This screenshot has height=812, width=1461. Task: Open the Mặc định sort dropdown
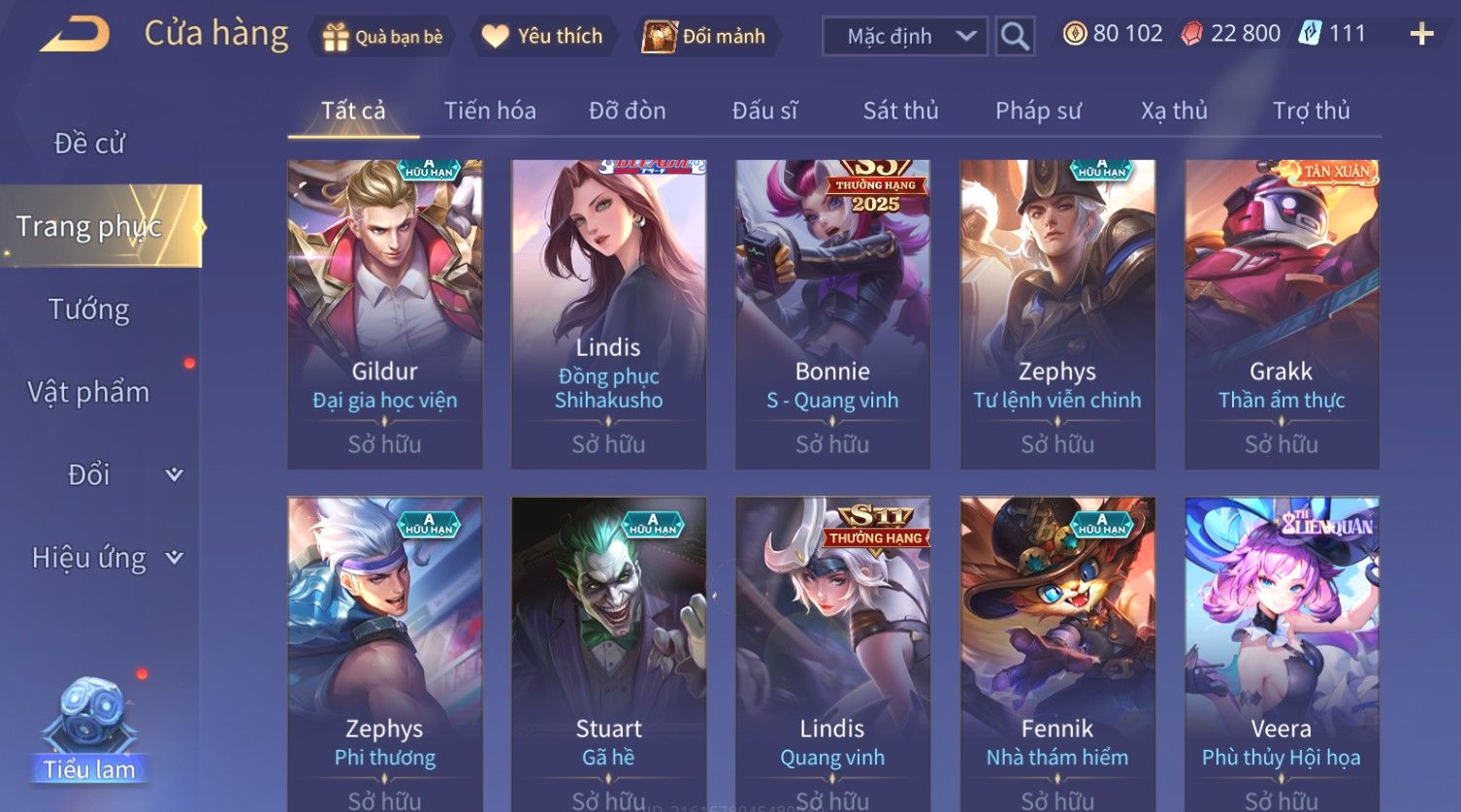tap(905, 37)
